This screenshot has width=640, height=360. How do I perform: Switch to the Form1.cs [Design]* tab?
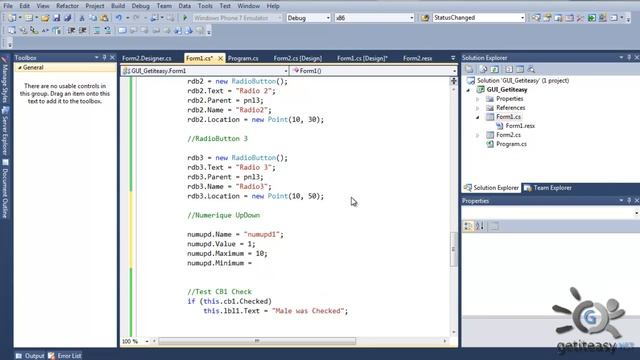[x=362, y=58]
